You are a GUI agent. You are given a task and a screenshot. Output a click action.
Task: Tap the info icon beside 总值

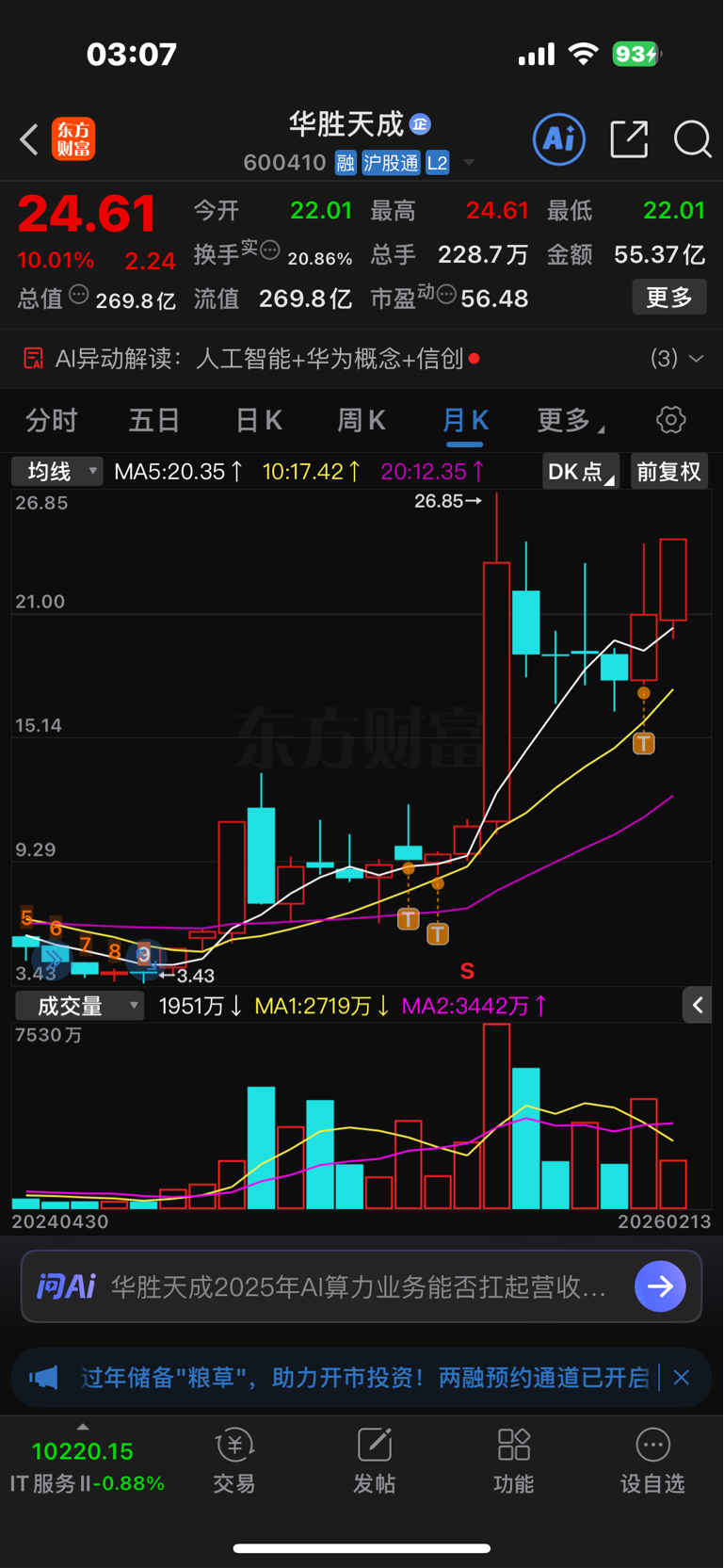[79, 295]
